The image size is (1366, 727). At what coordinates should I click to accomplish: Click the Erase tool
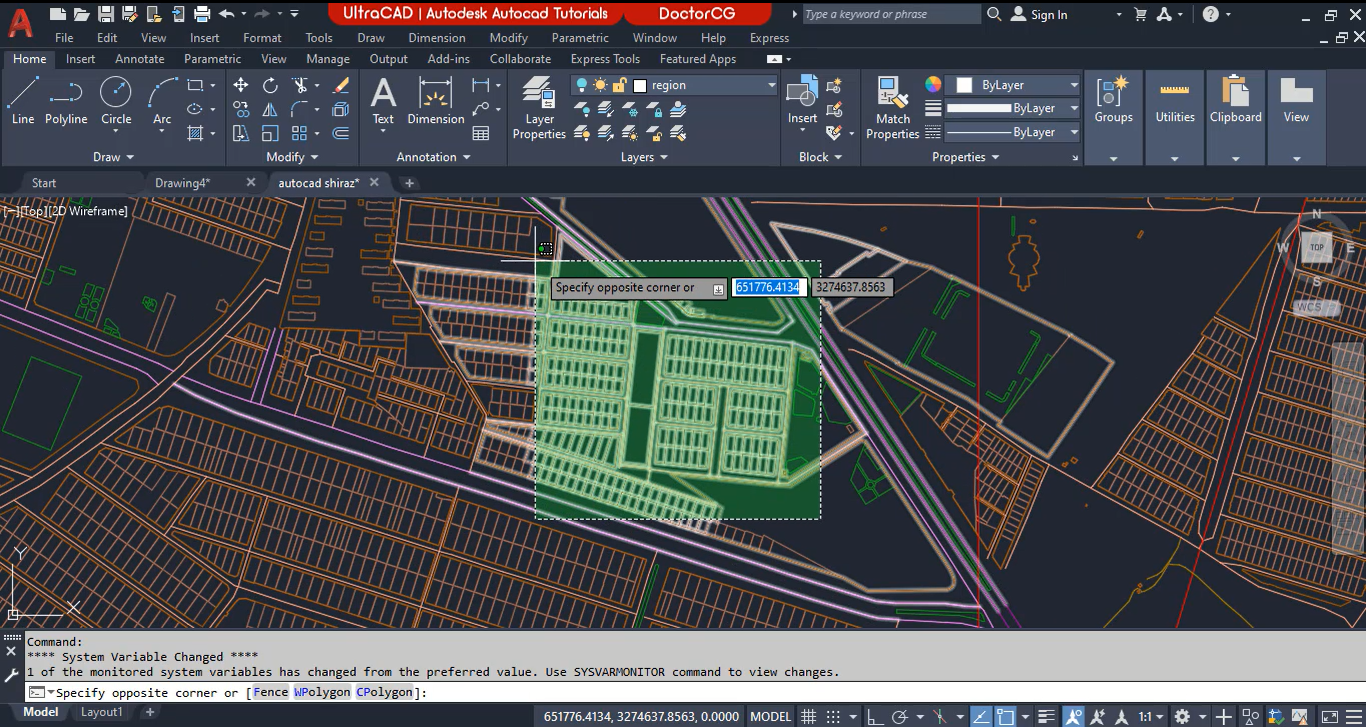(x=341, y=85)
